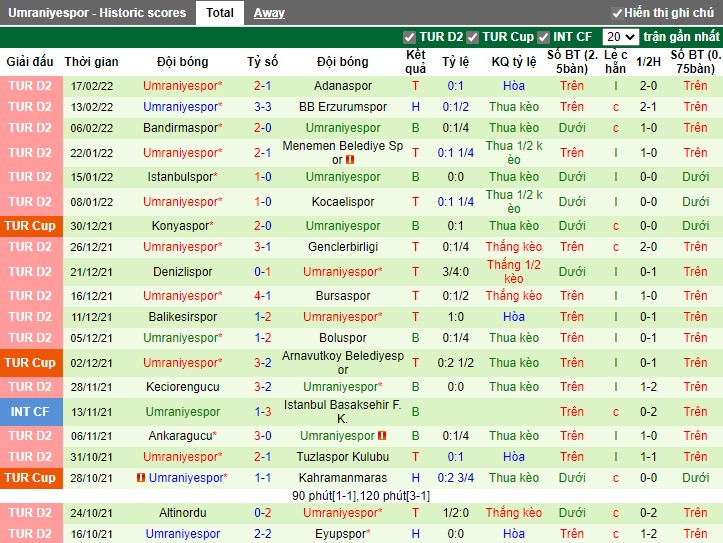Toggle the INT CF filter checkbox
This screenshot has width=723, height=543.
click(x=543, y=37)
